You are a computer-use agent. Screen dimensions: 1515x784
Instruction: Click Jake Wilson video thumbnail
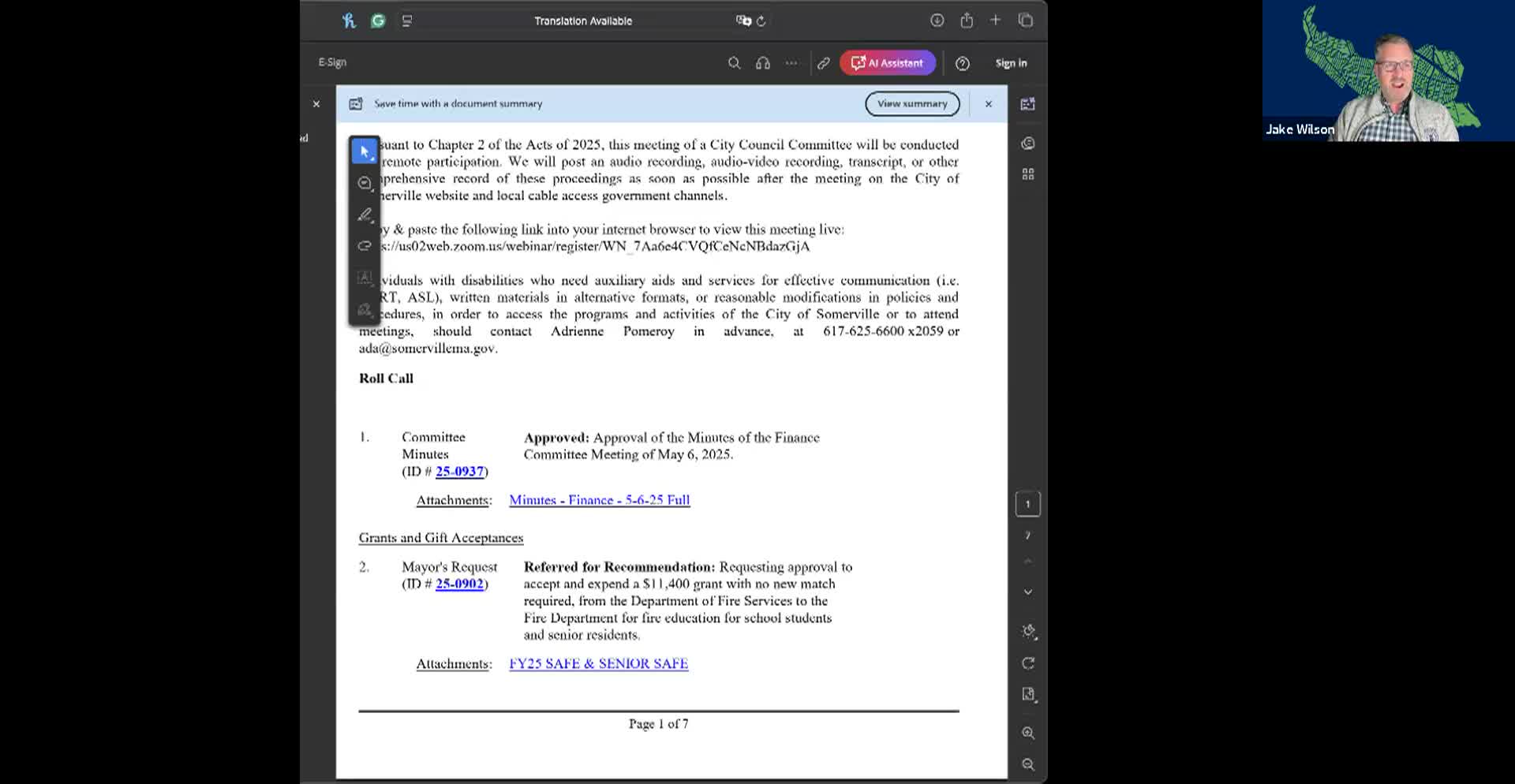pos(1388,71)
